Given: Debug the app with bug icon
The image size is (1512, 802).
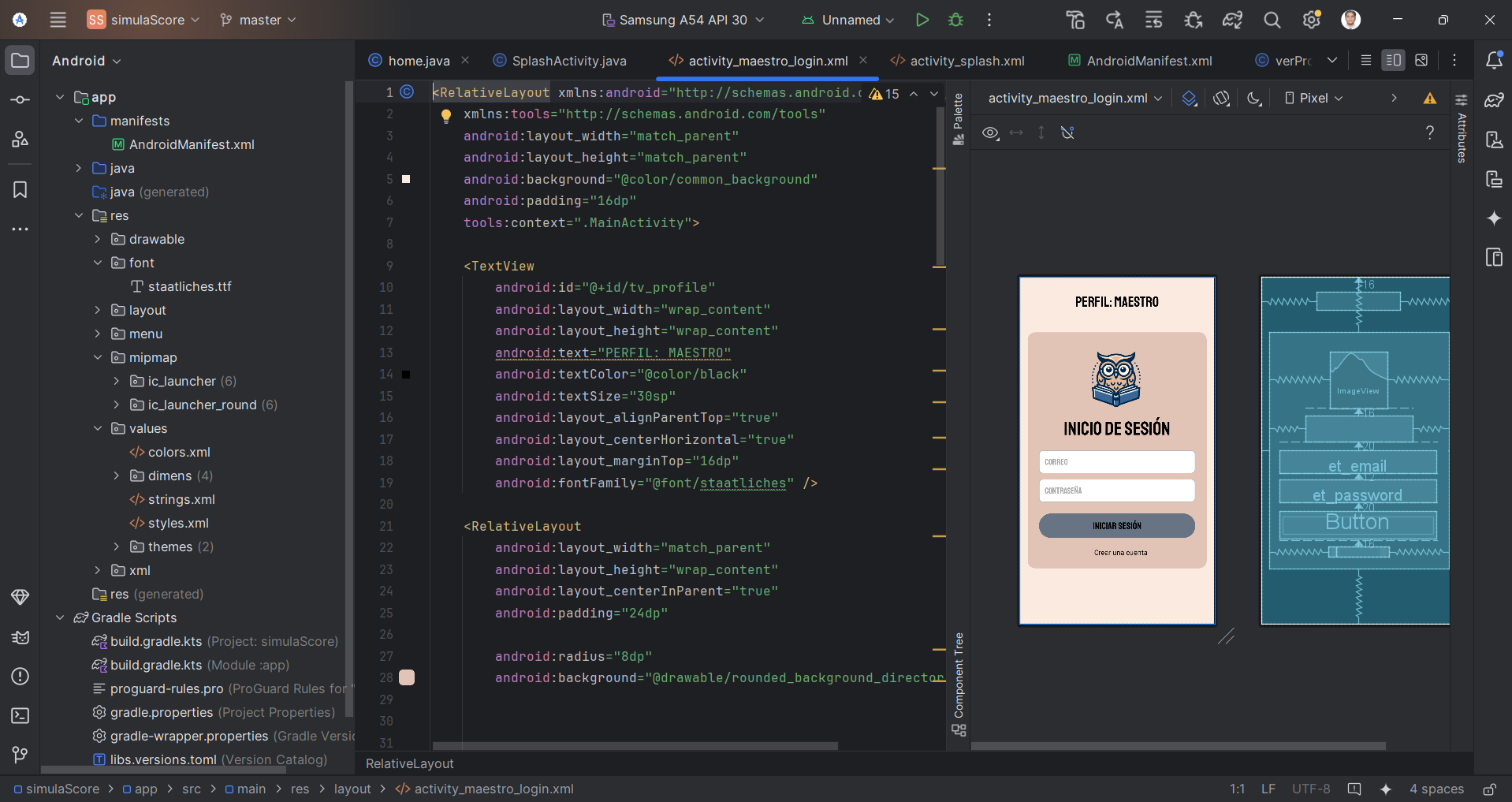Looking at the screenshot, I should point(955,20).
